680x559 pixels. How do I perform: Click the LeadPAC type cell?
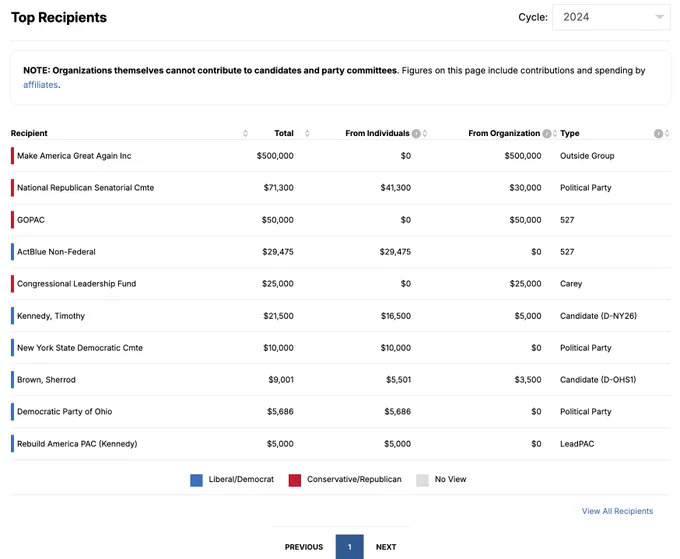pos(577,444)
